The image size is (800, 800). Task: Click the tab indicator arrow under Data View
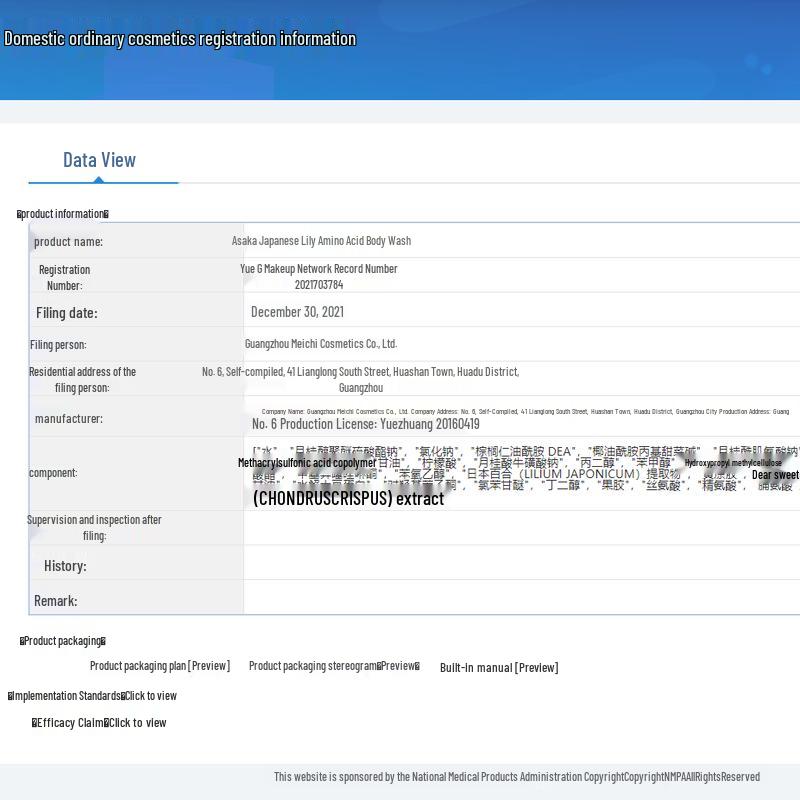[x=99, y=180]
